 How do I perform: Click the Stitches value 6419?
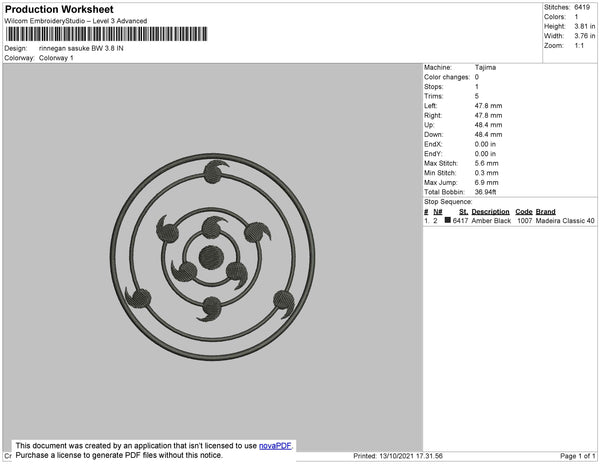point(582,7)
